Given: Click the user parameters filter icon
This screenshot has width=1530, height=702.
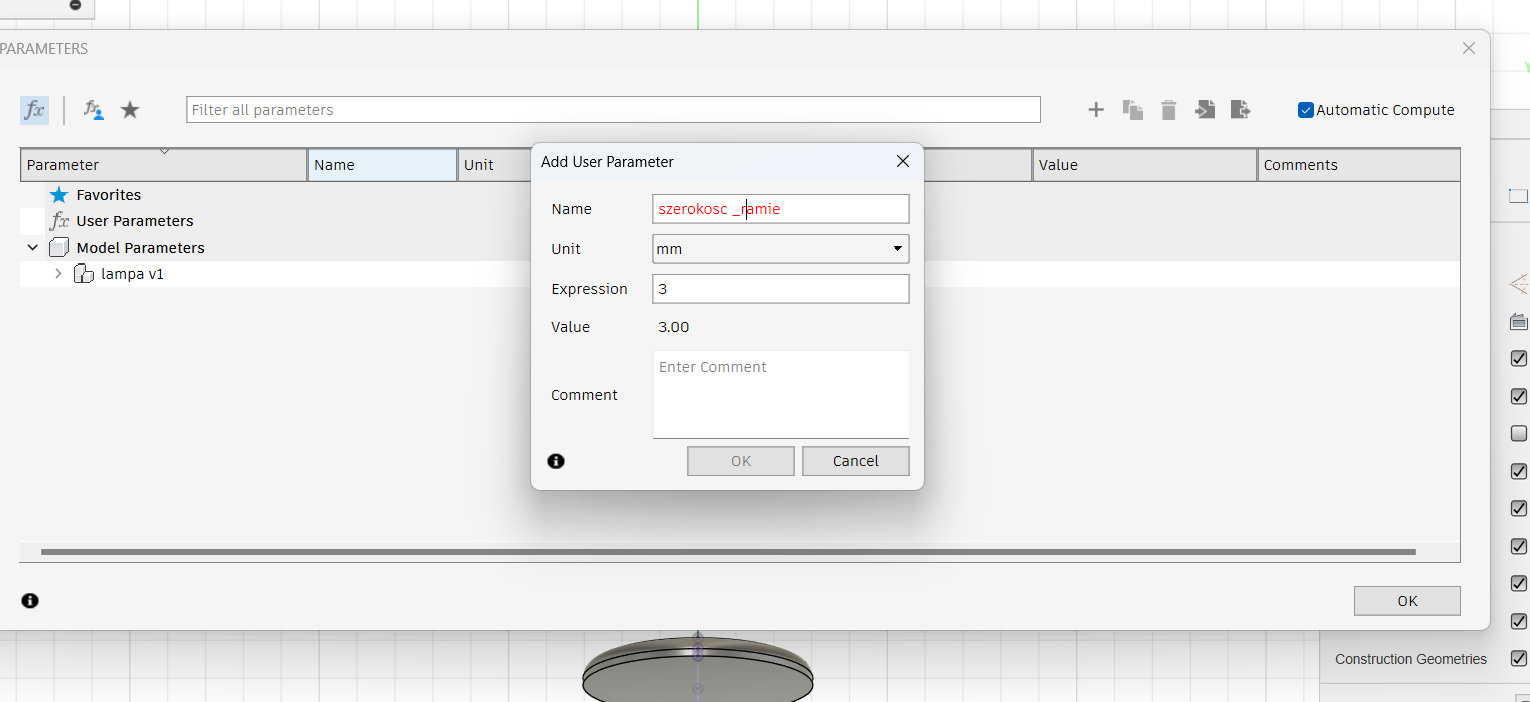Looking at the screenshot, I should click(x=93, y=110).
